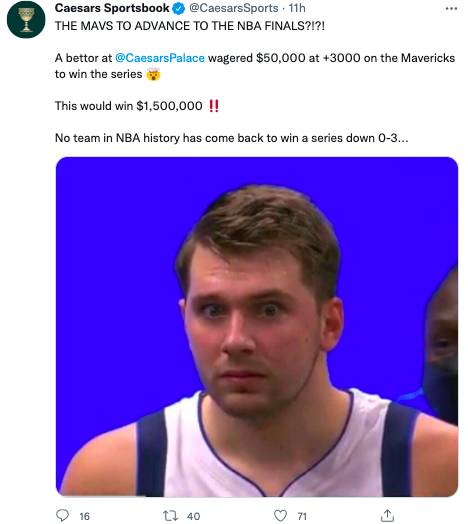
Task: Click the MAVS TO ADVANCE headline text
Action: point(190,26)
